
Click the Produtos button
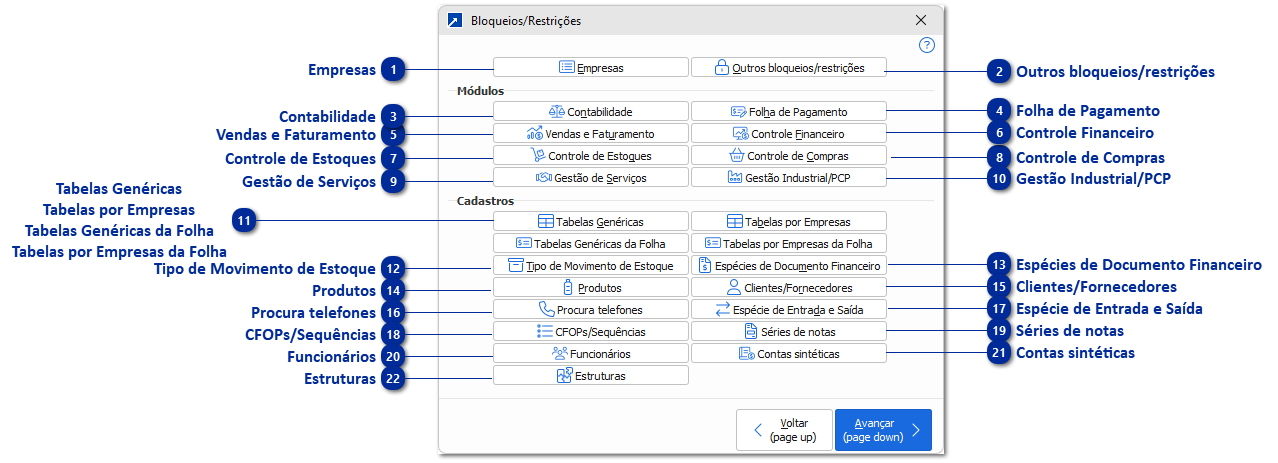tap(590, 288)
